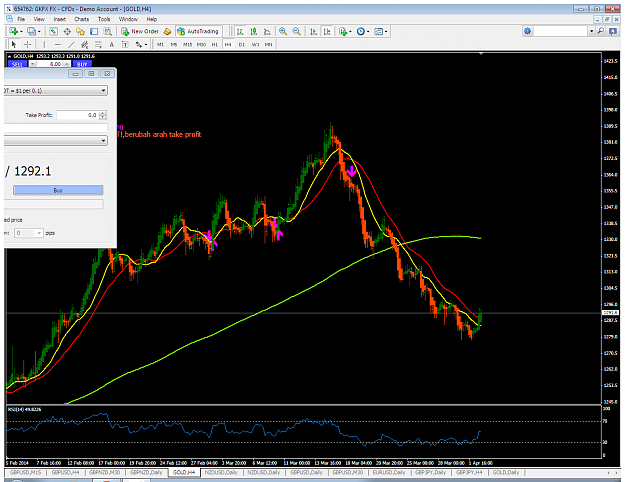The width and height of the screenshot is (625, 482).
Task: Switch chart to candlestick style
Action: point(254,31)
